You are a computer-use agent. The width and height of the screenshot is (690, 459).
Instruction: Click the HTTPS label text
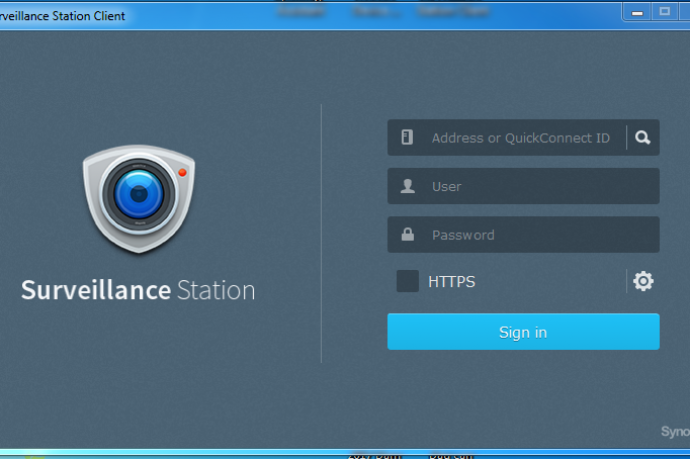451,282
